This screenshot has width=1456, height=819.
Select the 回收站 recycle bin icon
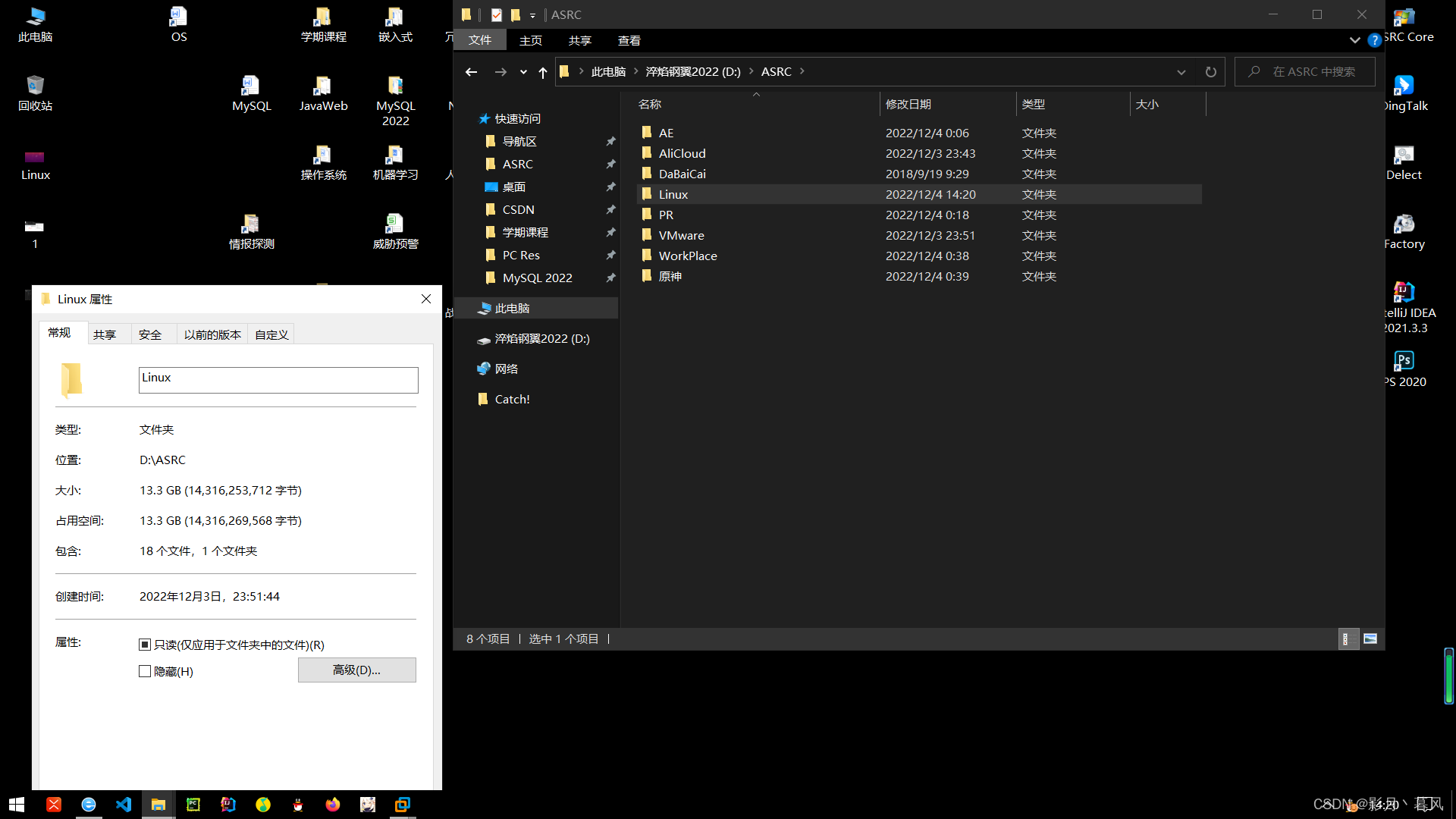coord(35,93)
